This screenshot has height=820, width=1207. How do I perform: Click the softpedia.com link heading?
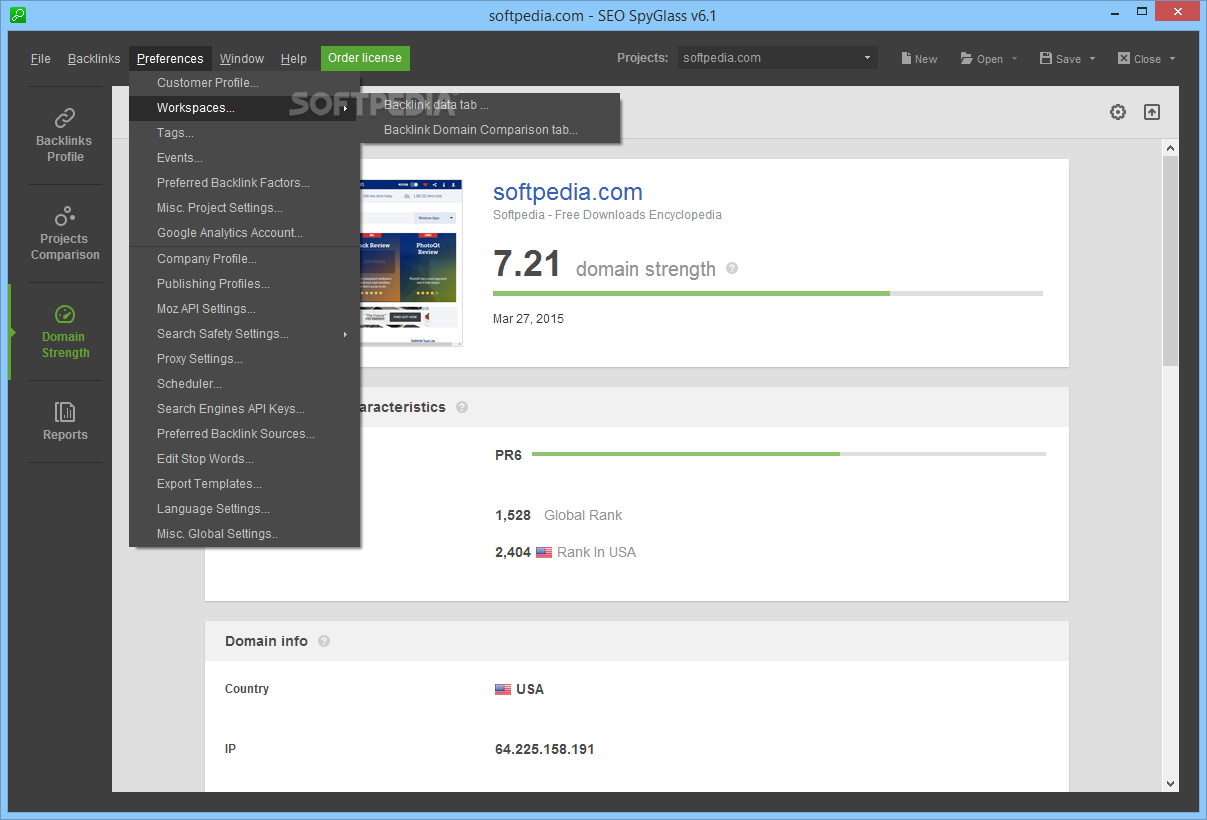click(x=568, y=192)
